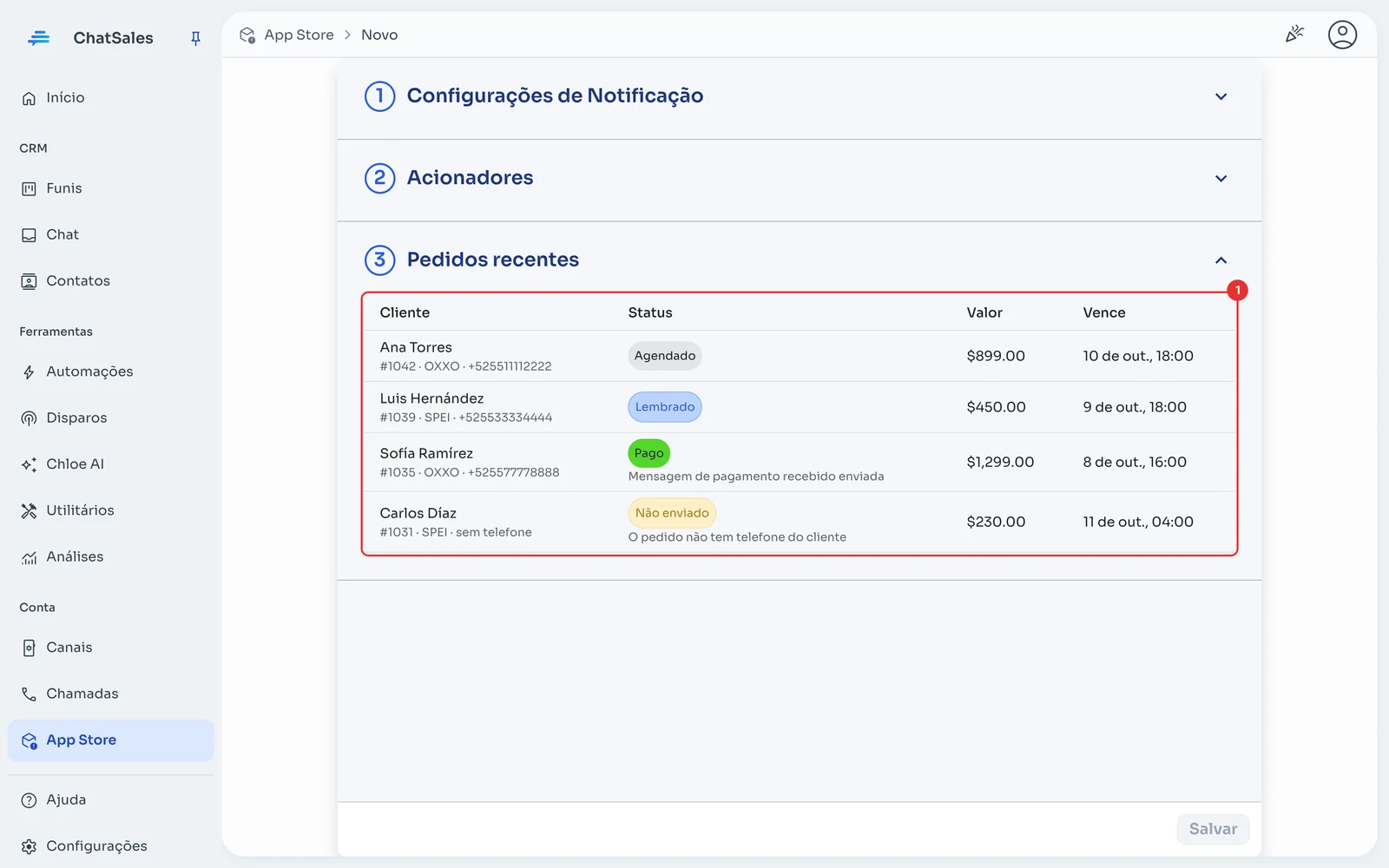Image resolution: width=1389 pixels, height=868 pixels.
Task: Expand Configurações de Notificação chevron
Action: click(1221, 96)
